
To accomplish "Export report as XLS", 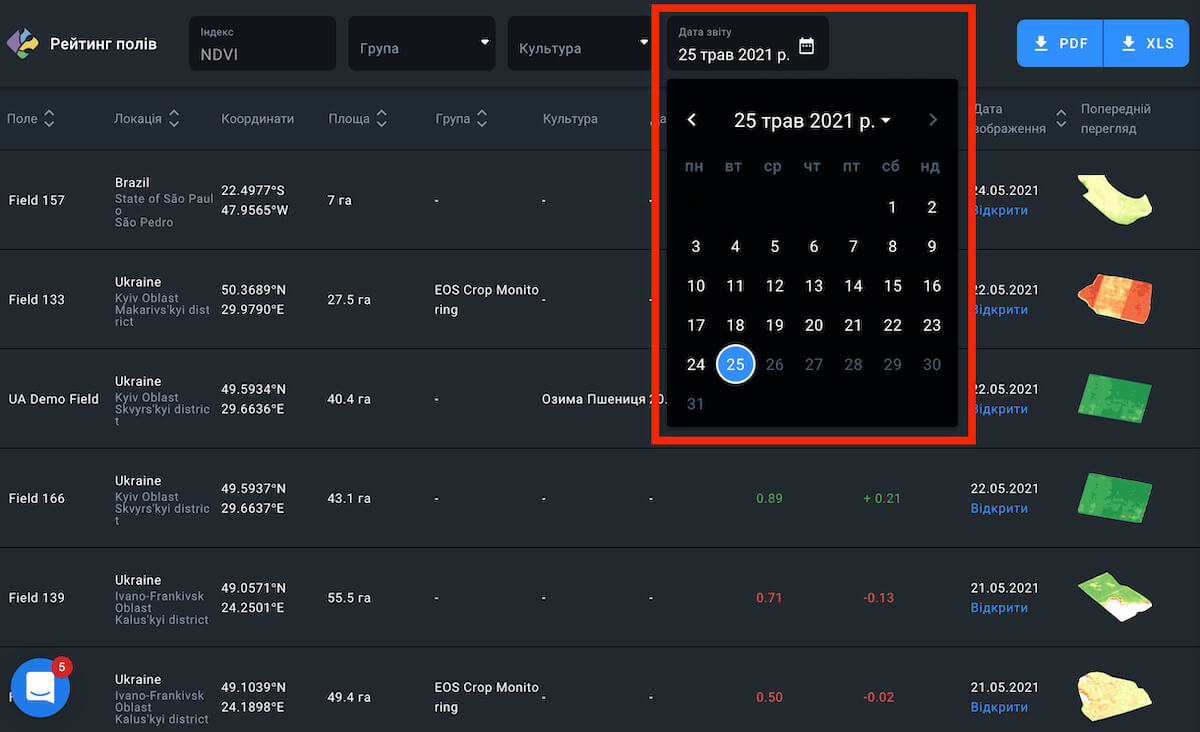I will pos(1146,44).
